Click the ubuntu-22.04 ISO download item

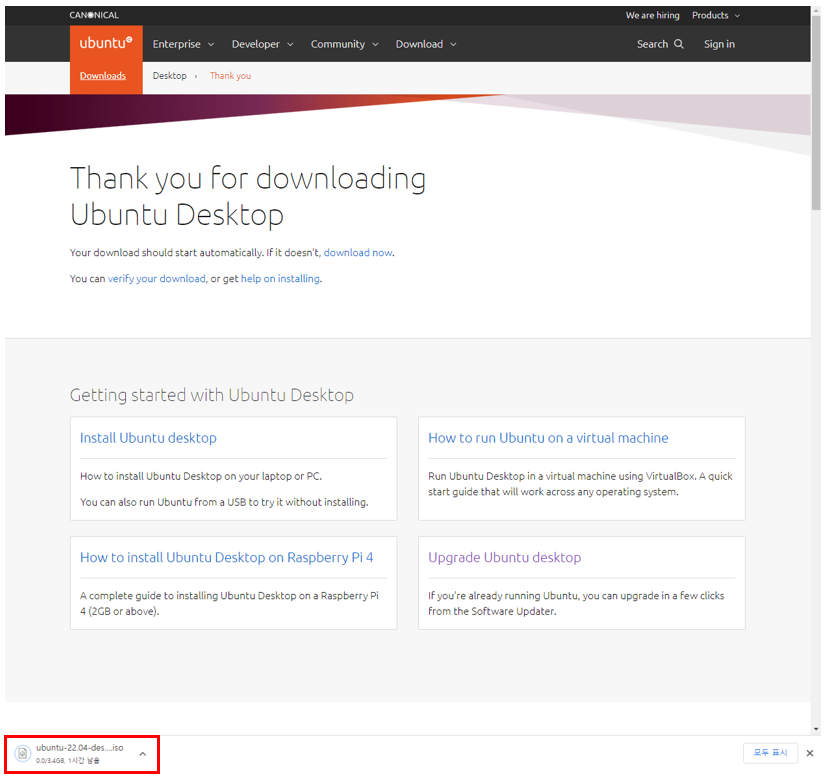[x=82, y=754]
